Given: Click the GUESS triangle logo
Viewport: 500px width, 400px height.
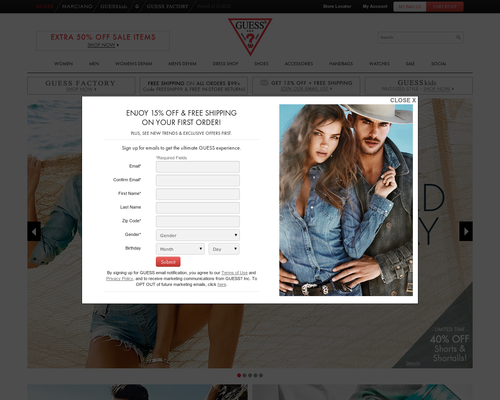Looking at the screenshot, I should (x=250, y=36).
